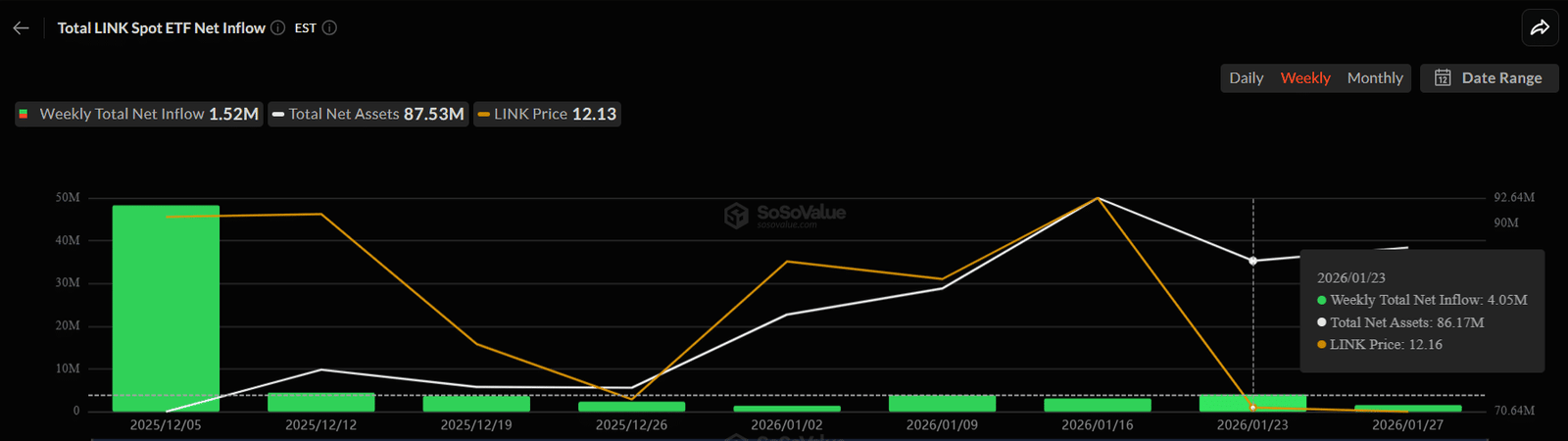The width and height of the screenshot is (1568, 441).
Task: Click the calendar icon in Date Range
Action: pos(1443,78)
